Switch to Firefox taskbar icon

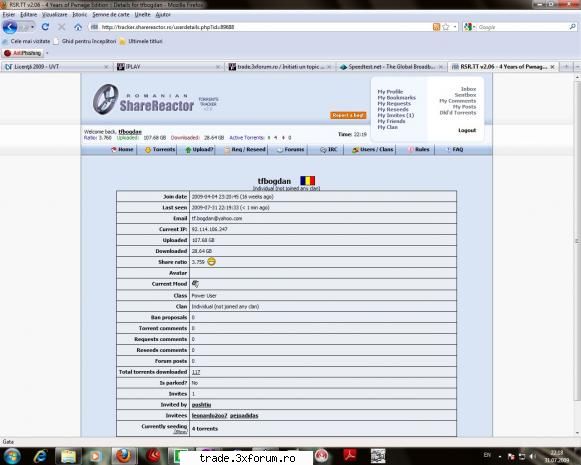123,456
